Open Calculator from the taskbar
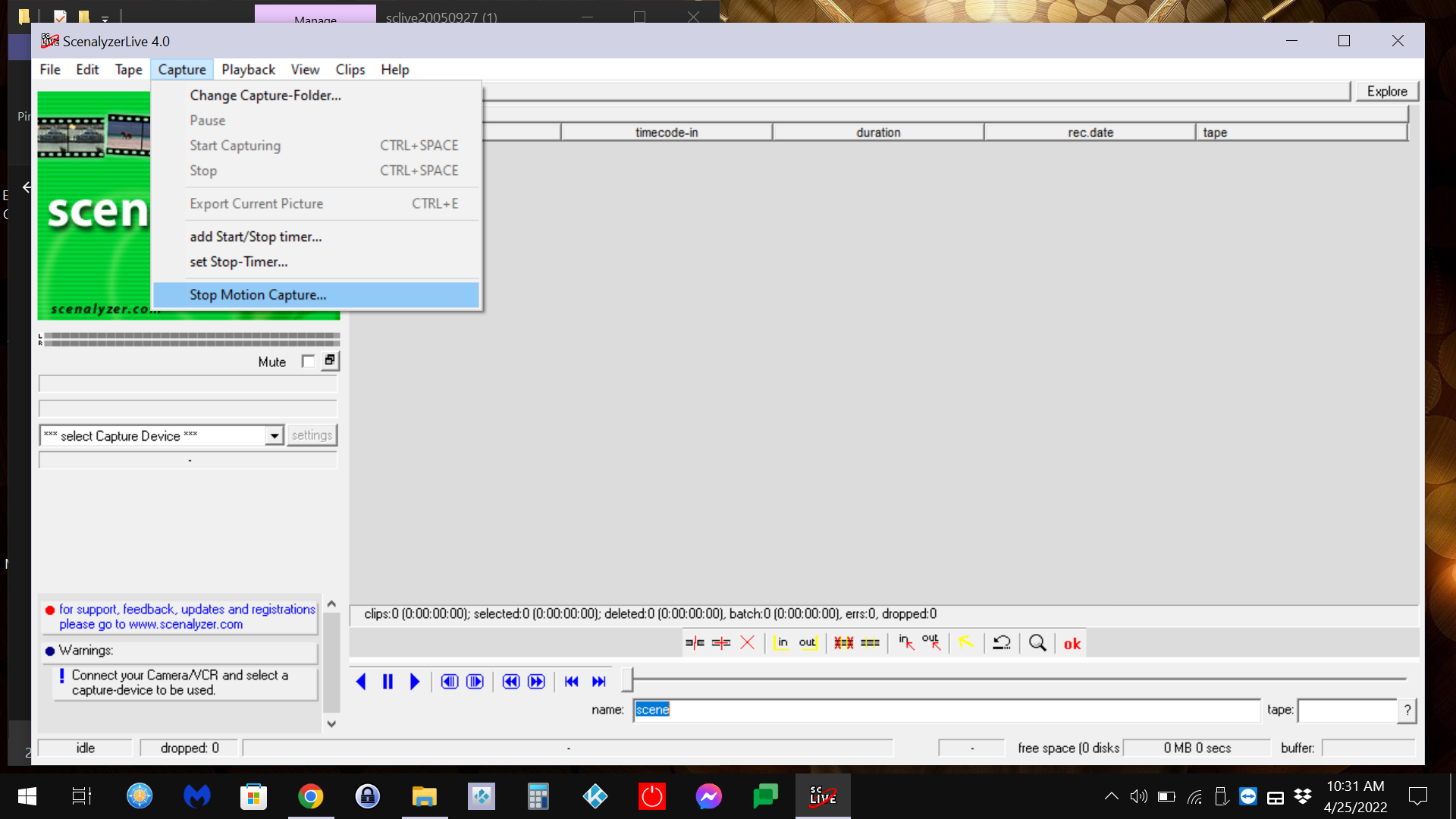 click(x=538, y=796)
